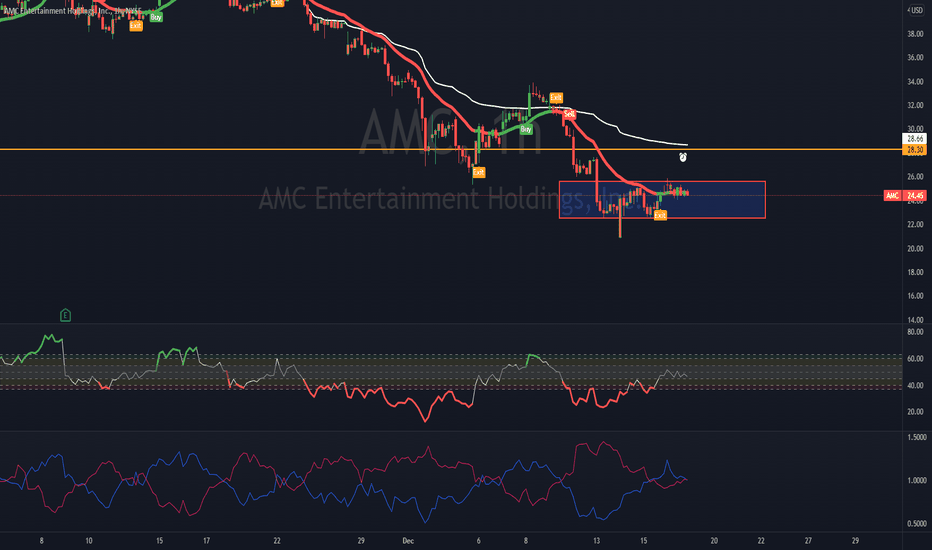
Task: Click the 80.00 RSI scale label
Action: point(915,332)
